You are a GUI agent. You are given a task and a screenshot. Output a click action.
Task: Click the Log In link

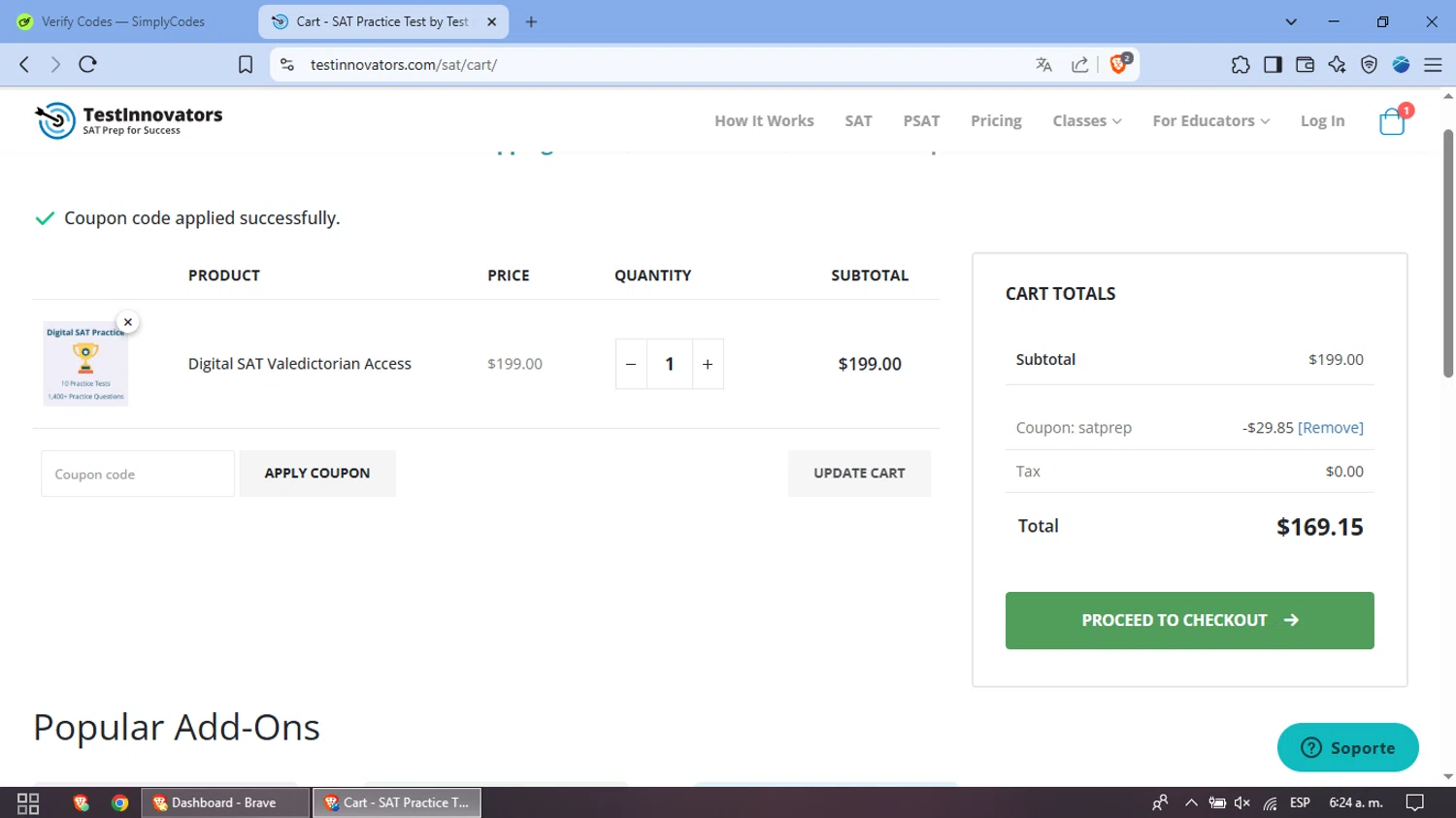pos(1322,121)
